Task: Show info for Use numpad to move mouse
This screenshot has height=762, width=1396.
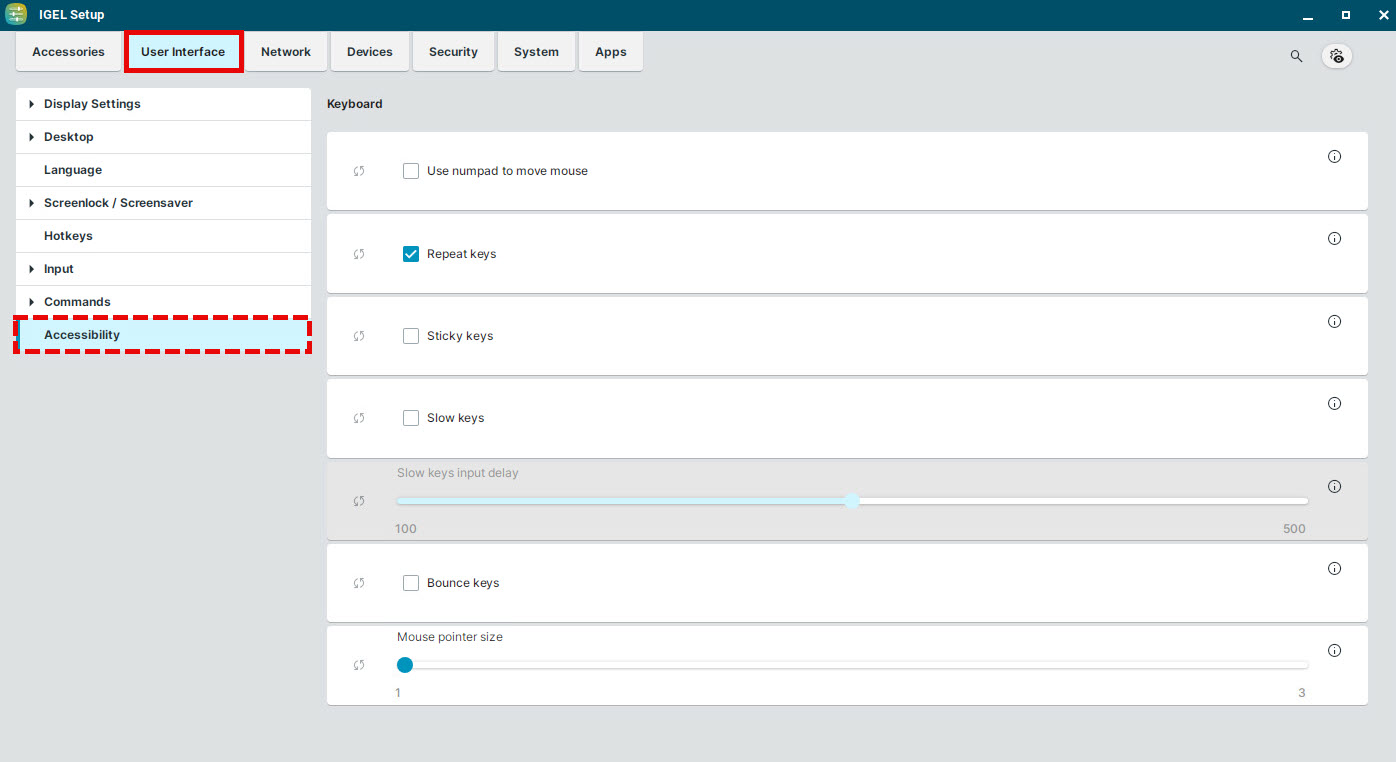Action: pyautogui.click(x=1334, y=156)
